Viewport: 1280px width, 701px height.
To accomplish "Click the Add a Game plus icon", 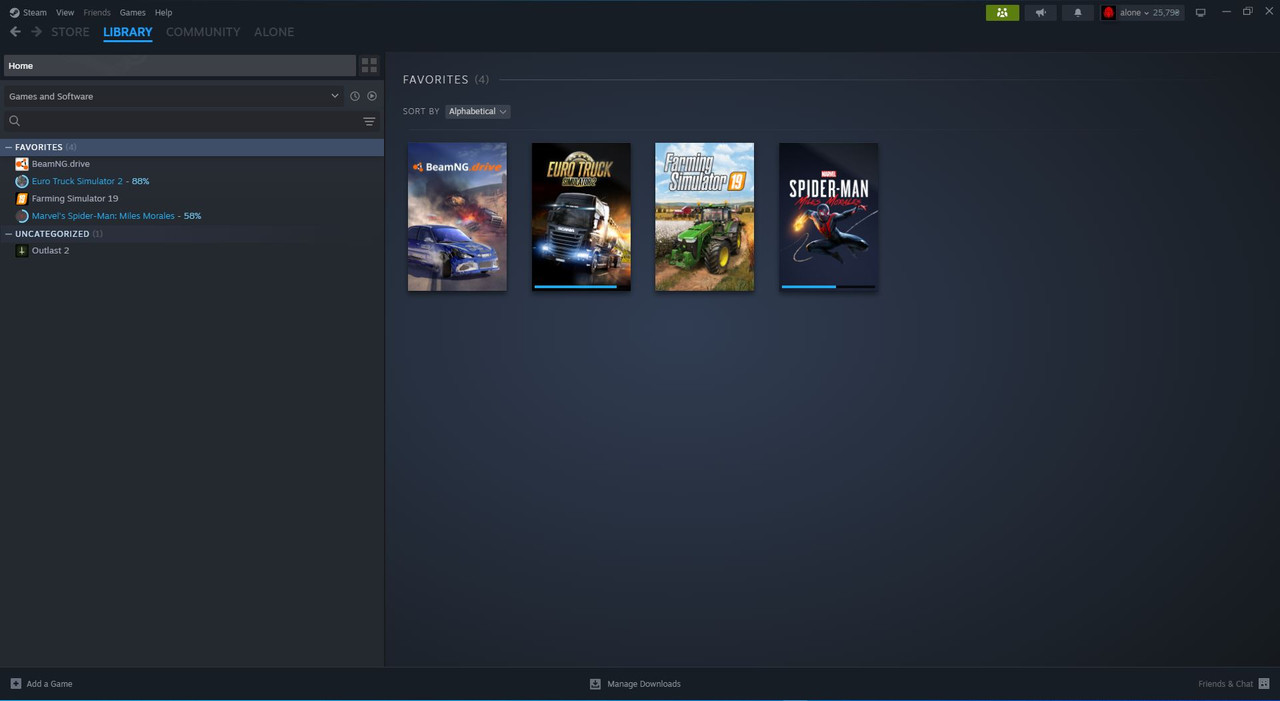I will coord(16,684).
